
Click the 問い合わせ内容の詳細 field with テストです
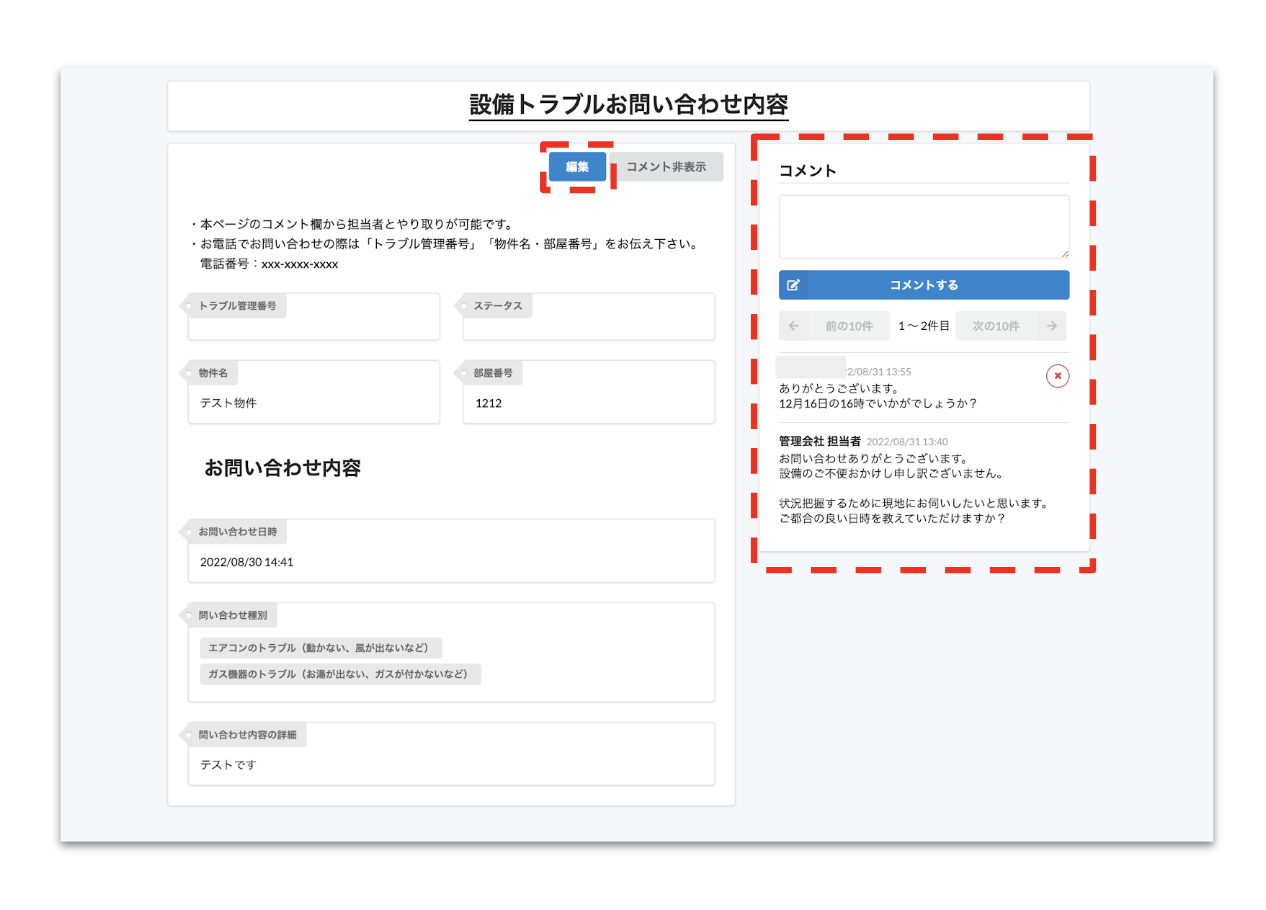[450, 765]
